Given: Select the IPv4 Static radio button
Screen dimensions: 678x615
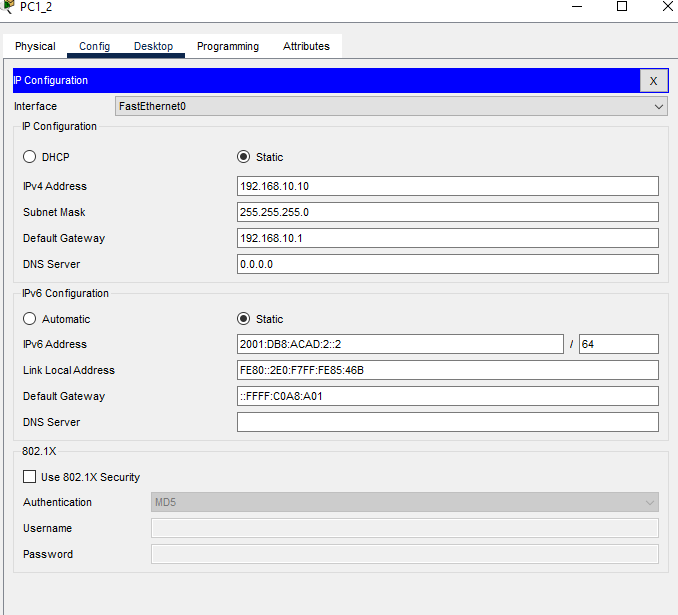Looking at the screenshot, I should click(x=244, y=157).
